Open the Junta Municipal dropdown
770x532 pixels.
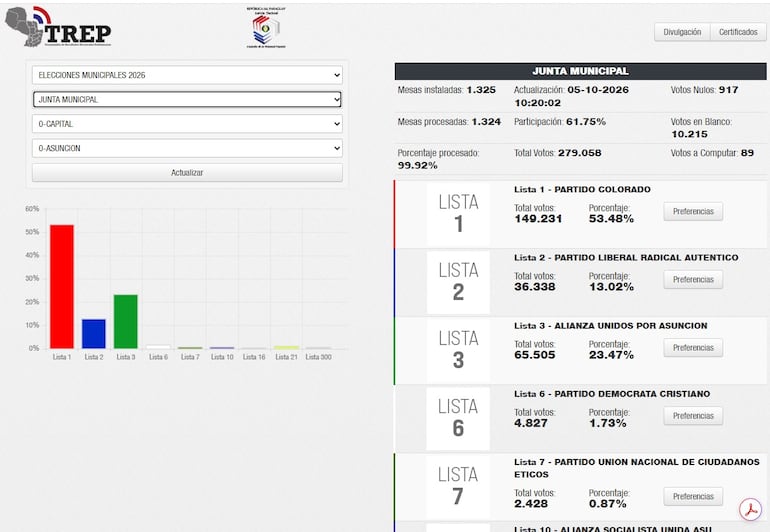187,99
